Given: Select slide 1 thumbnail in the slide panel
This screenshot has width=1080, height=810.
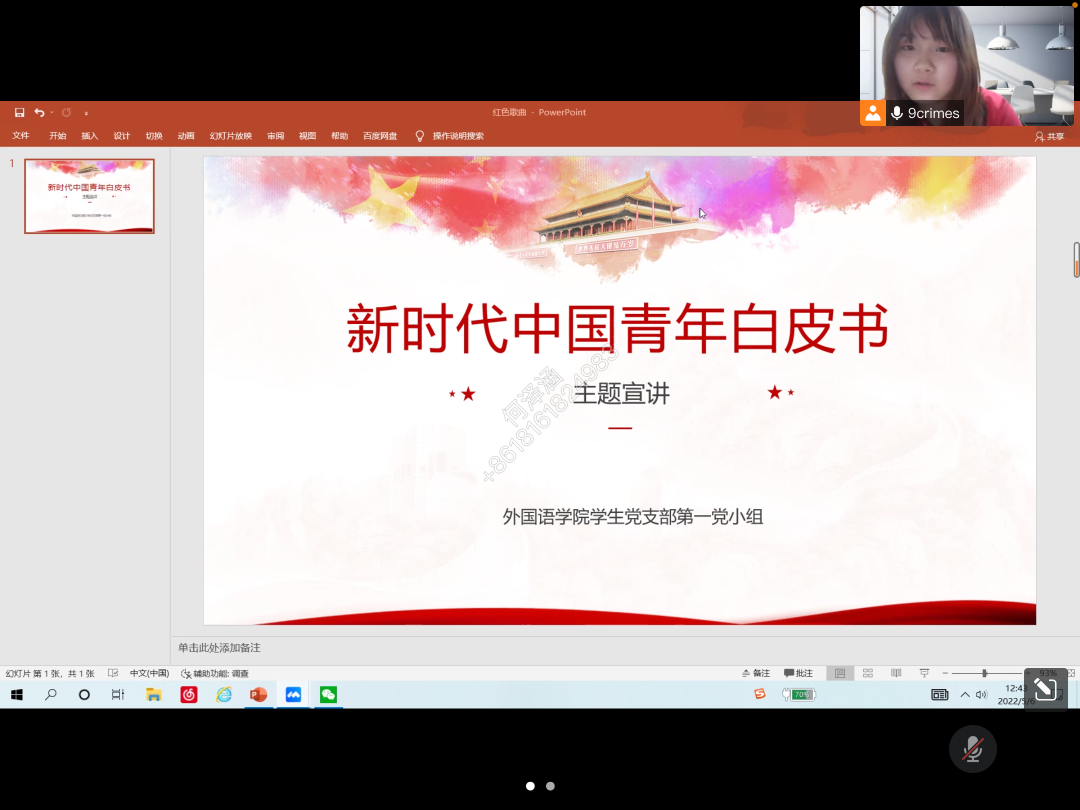Looking at the screenshot, I should click(90, 196).
